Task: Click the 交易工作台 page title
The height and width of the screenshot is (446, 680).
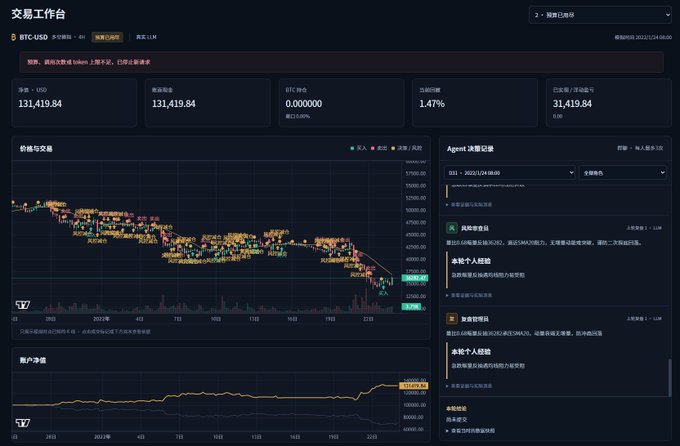Action: click(x=38, y=14)
